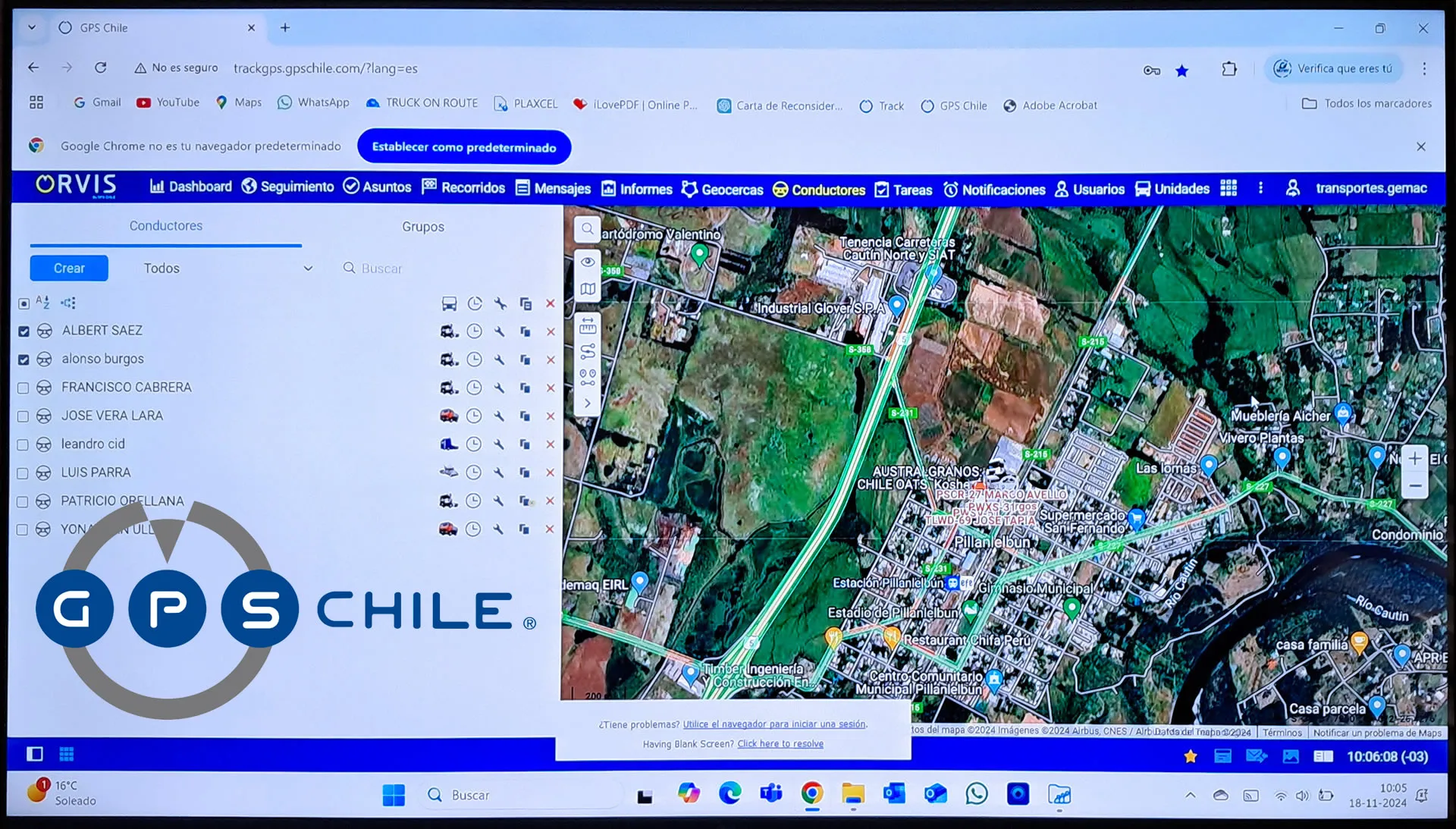Copy the JOSE VERA LARA driver entry

click(525, 416)
